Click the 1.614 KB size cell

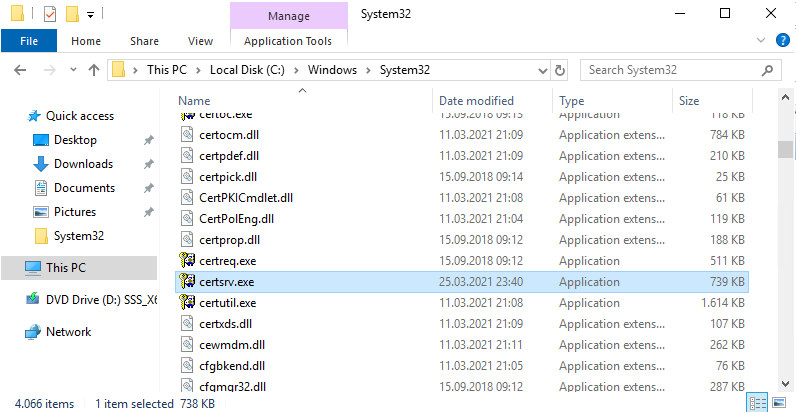tap(723, 303)
